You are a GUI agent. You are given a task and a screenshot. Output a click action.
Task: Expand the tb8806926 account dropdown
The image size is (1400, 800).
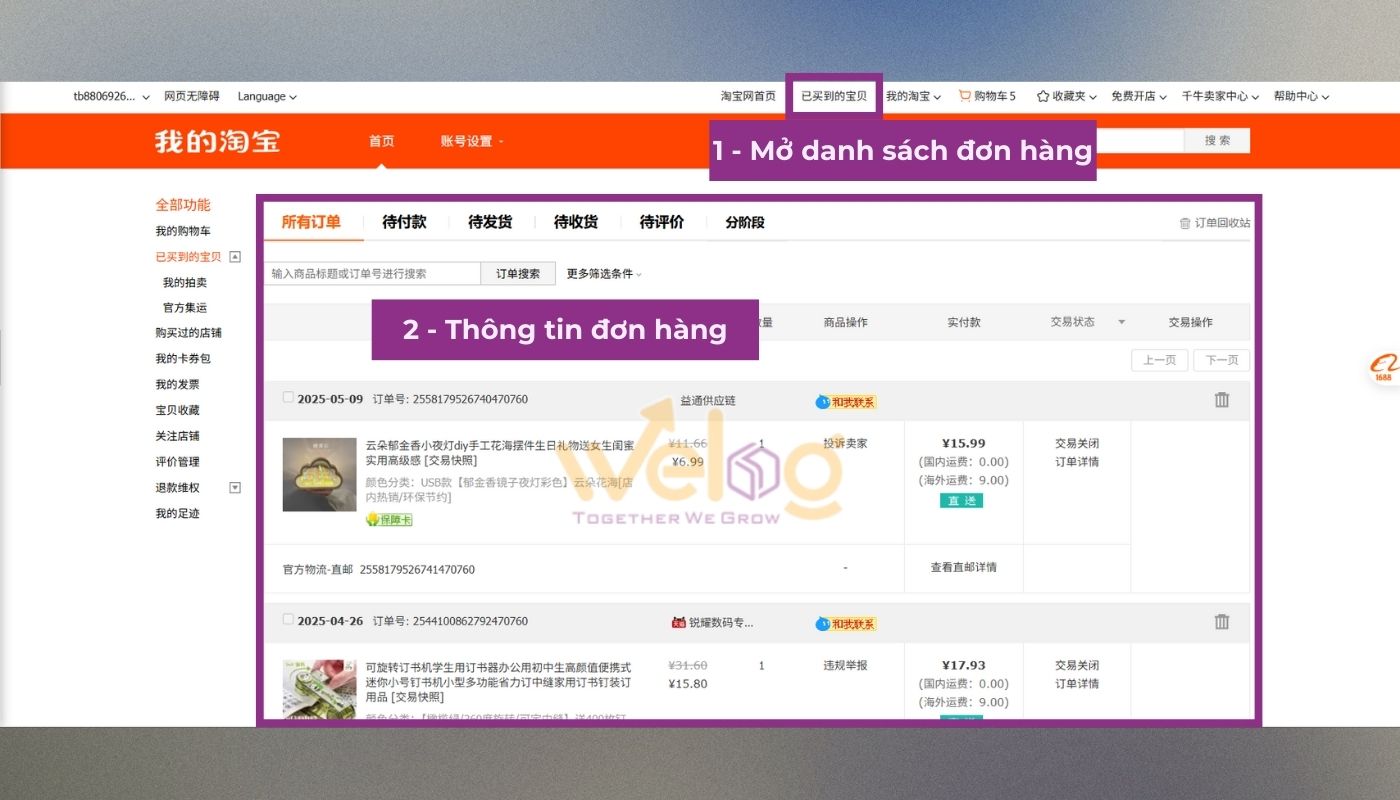pos(111,97)
